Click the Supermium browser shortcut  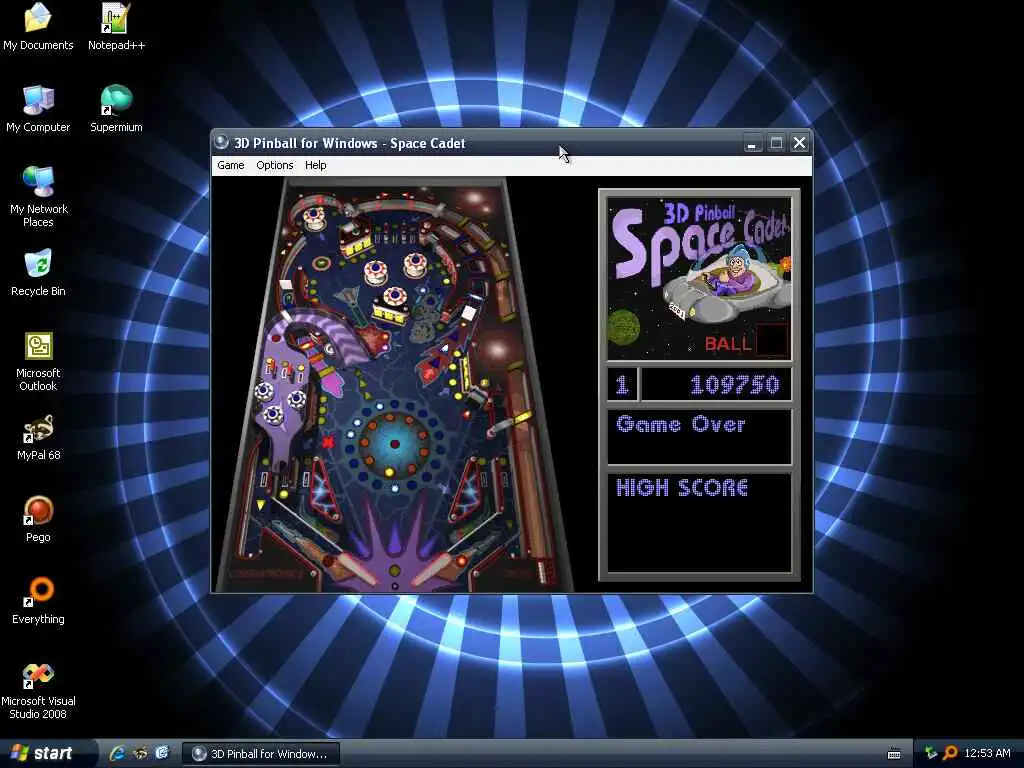pyautogui.click(x=116, y=109)
